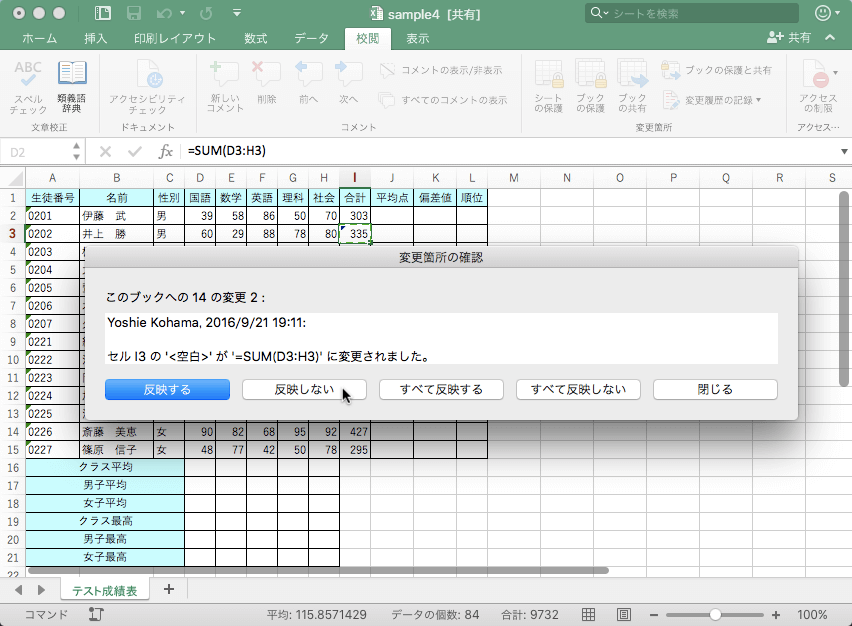Select row 3 header

[x=12, y=234]
